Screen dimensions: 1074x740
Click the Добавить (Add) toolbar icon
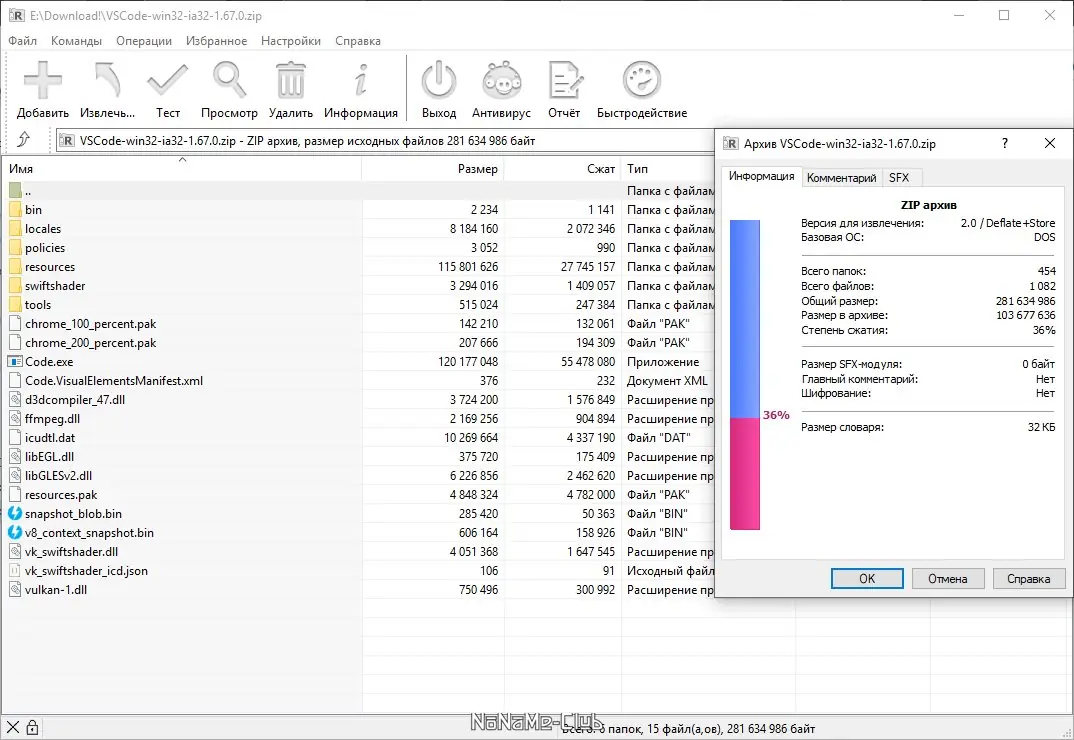(42, 80)
